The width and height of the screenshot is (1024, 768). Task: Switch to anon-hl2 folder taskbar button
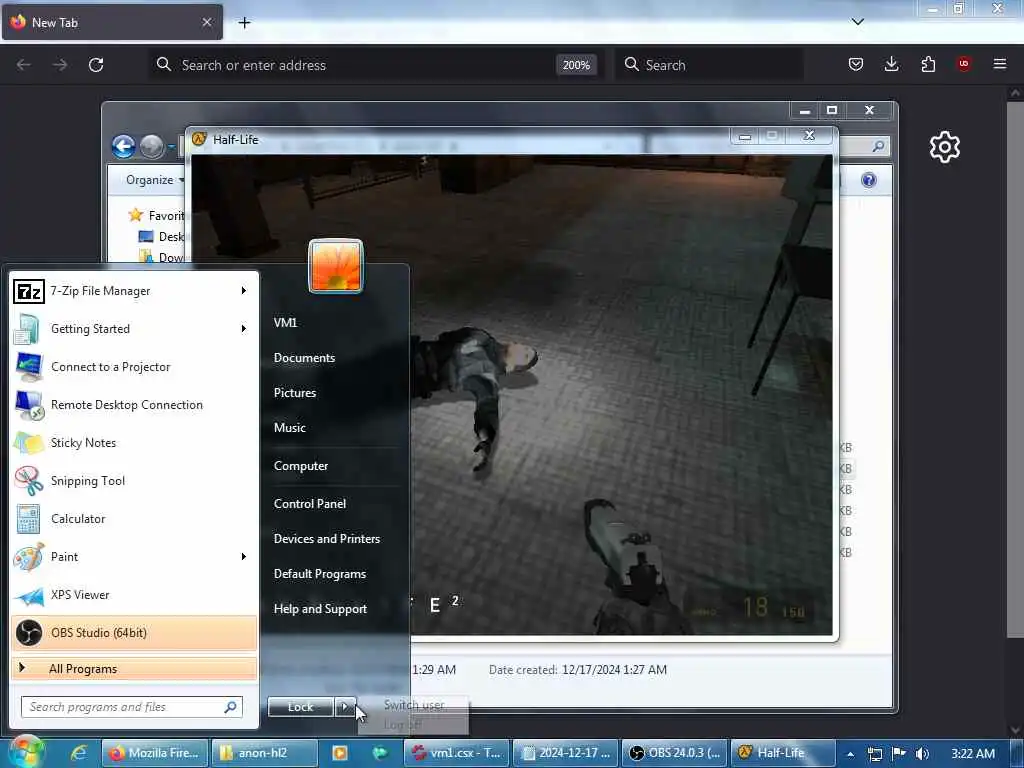point(264,753)
